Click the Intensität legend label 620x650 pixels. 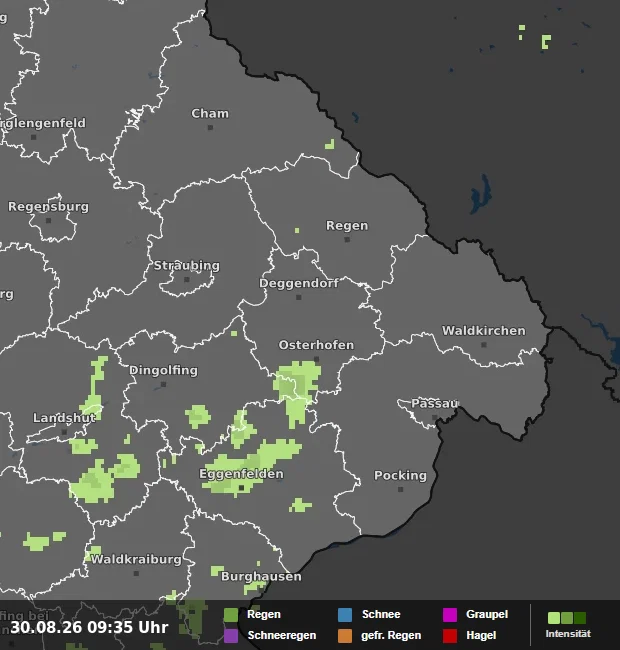[x=568, y=634]
